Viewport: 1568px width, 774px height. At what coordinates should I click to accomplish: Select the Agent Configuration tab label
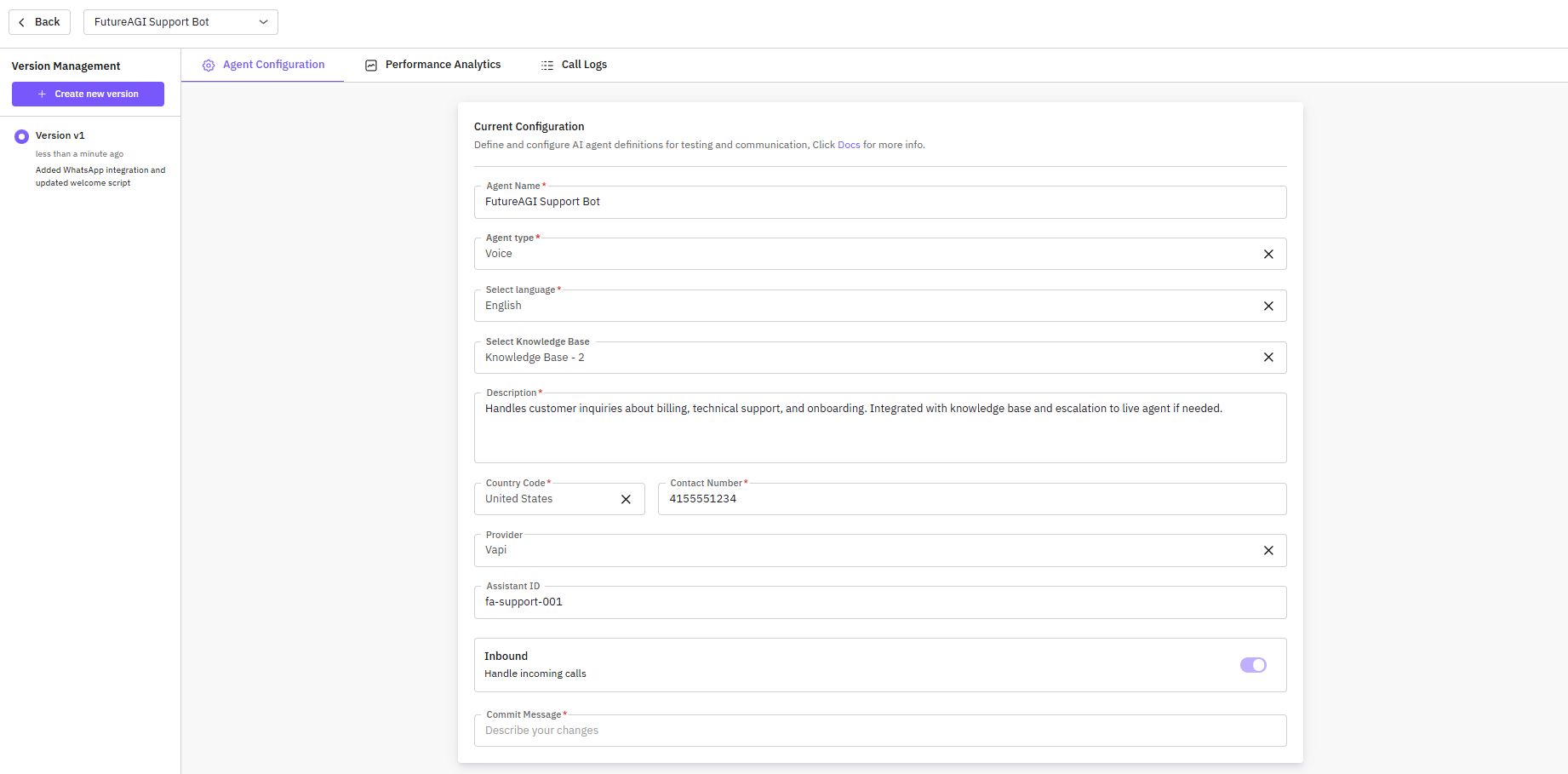[273, 65]
